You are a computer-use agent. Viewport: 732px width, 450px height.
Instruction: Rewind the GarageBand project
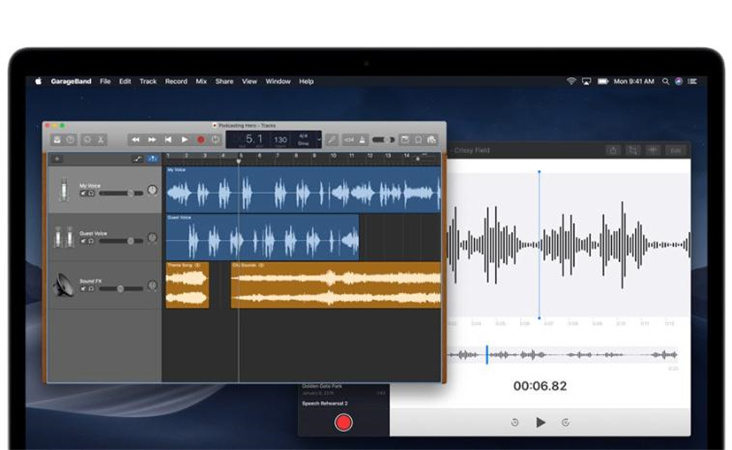tap(135, 140)
